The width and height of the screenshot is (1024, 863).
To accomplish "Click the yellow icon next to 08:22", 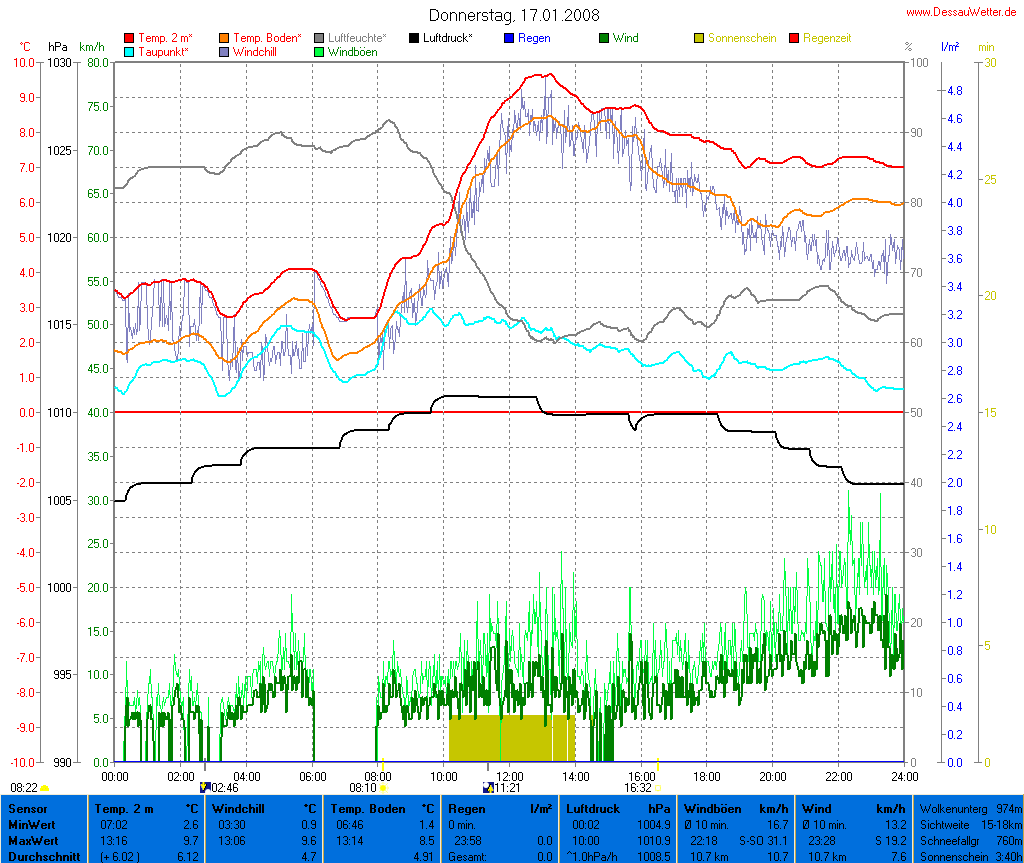I will (45, 789).
